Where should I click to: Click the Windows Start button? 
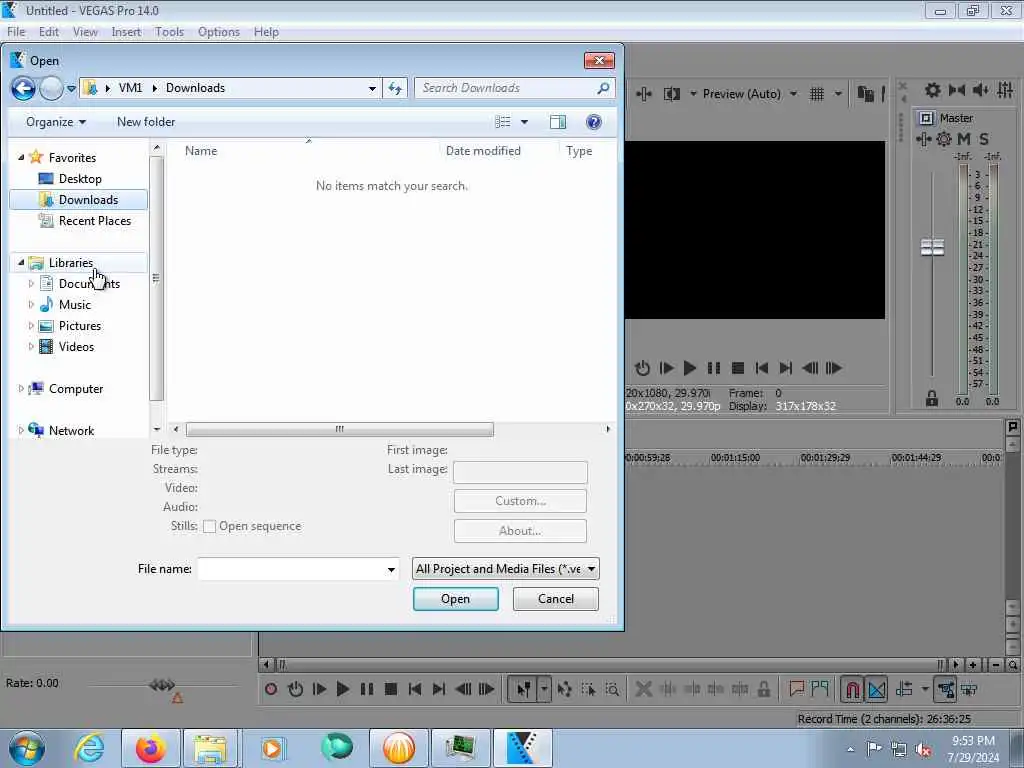(x=27, y=748)
